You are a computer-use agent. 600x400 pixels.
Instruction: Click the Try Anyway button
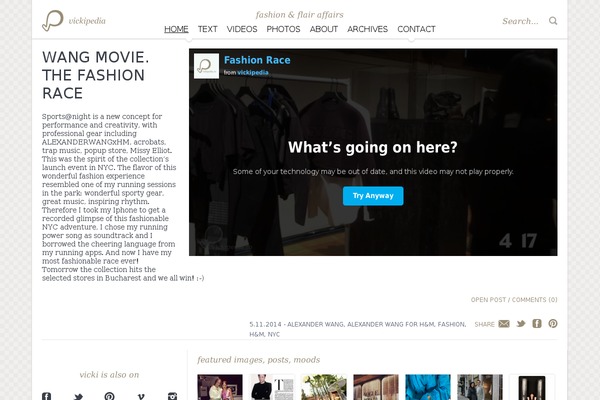click(x=373, y=196)
